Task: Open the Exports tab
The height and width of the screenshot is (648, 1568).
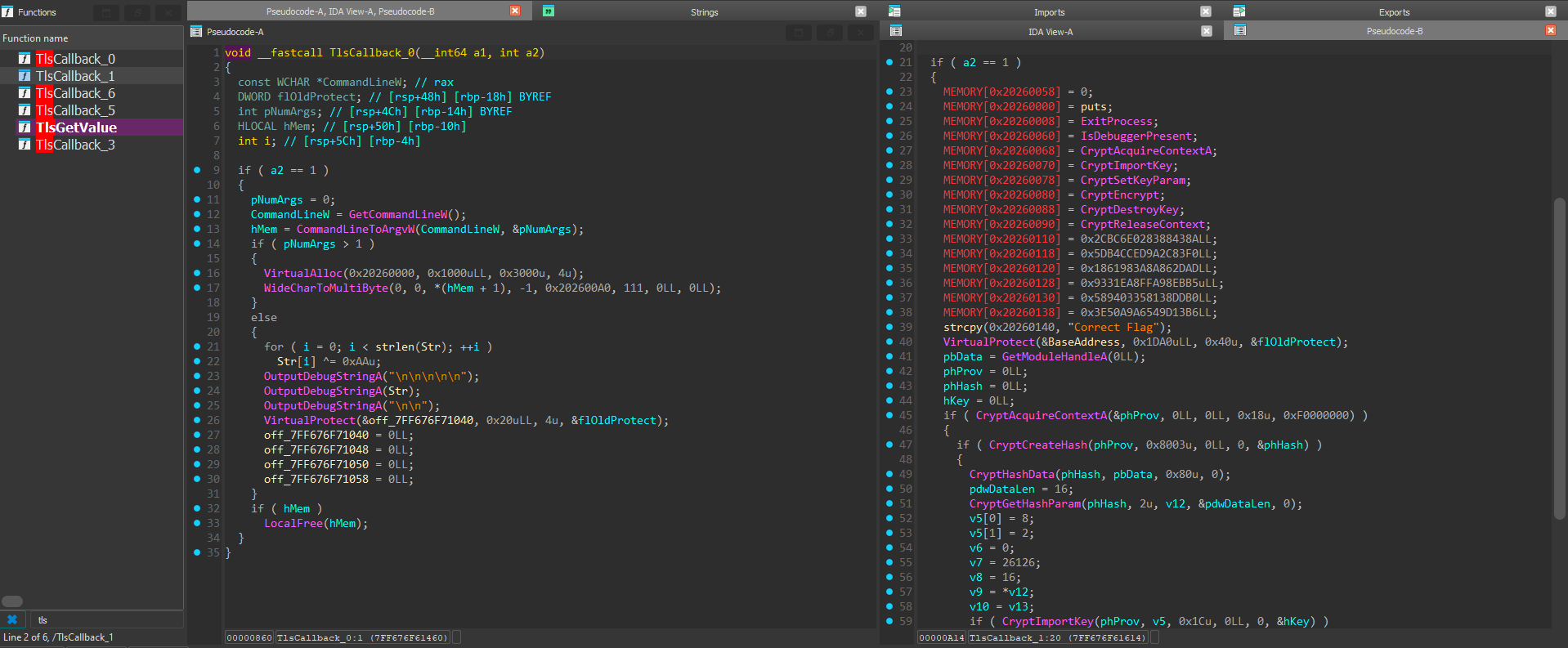Action: pos(1395,11)
